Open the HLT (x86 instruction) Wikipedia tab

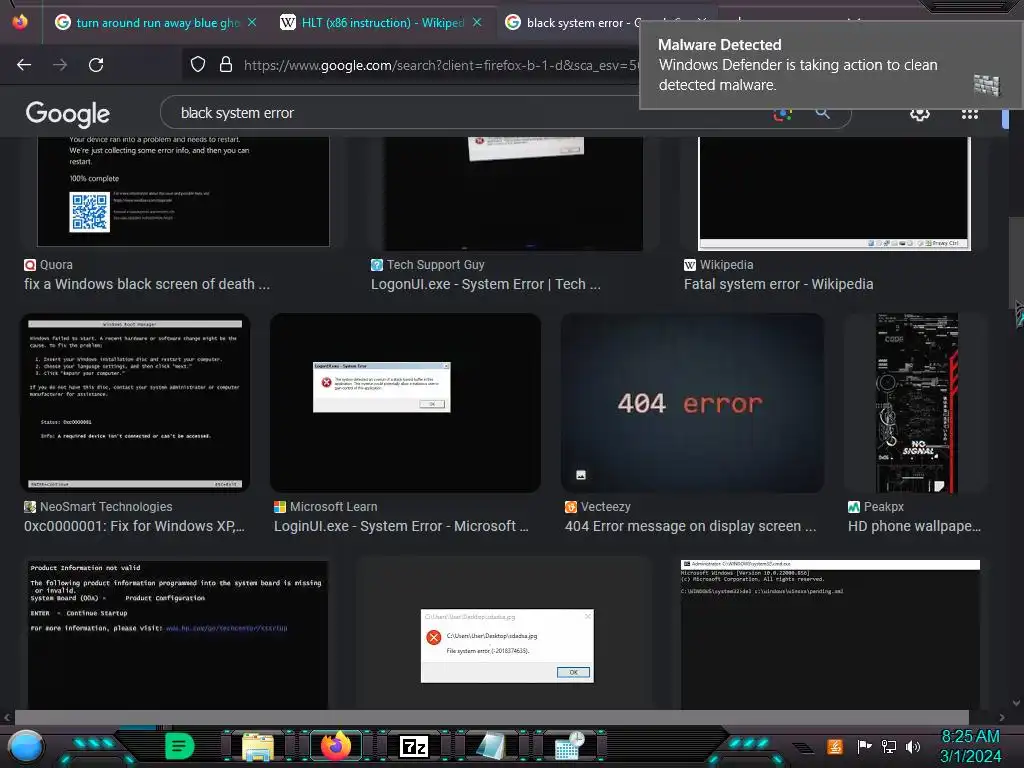pos(381,23)
